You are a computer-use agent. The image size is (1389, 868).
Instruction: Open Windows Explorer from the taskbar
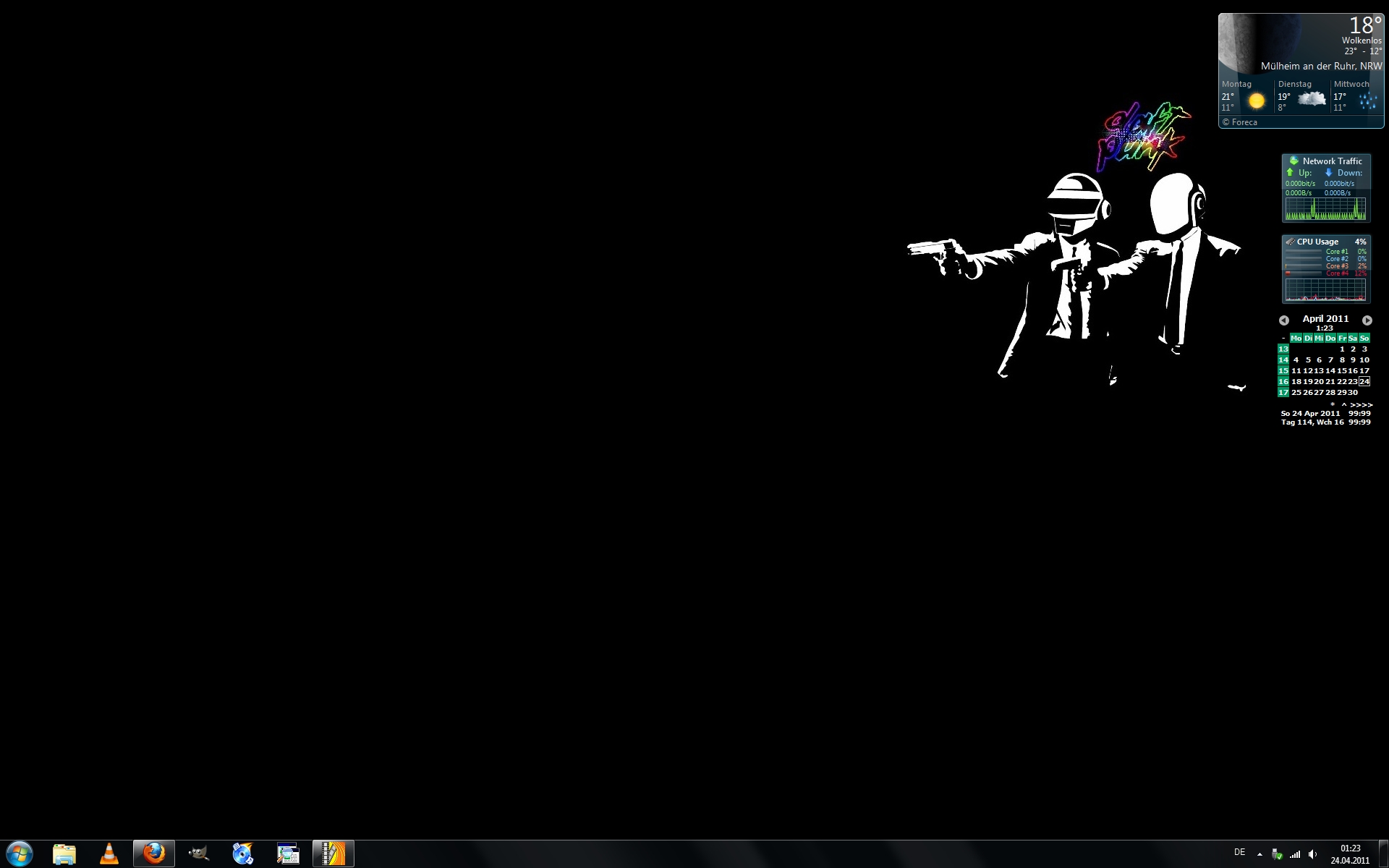click(x=64, y=854)
